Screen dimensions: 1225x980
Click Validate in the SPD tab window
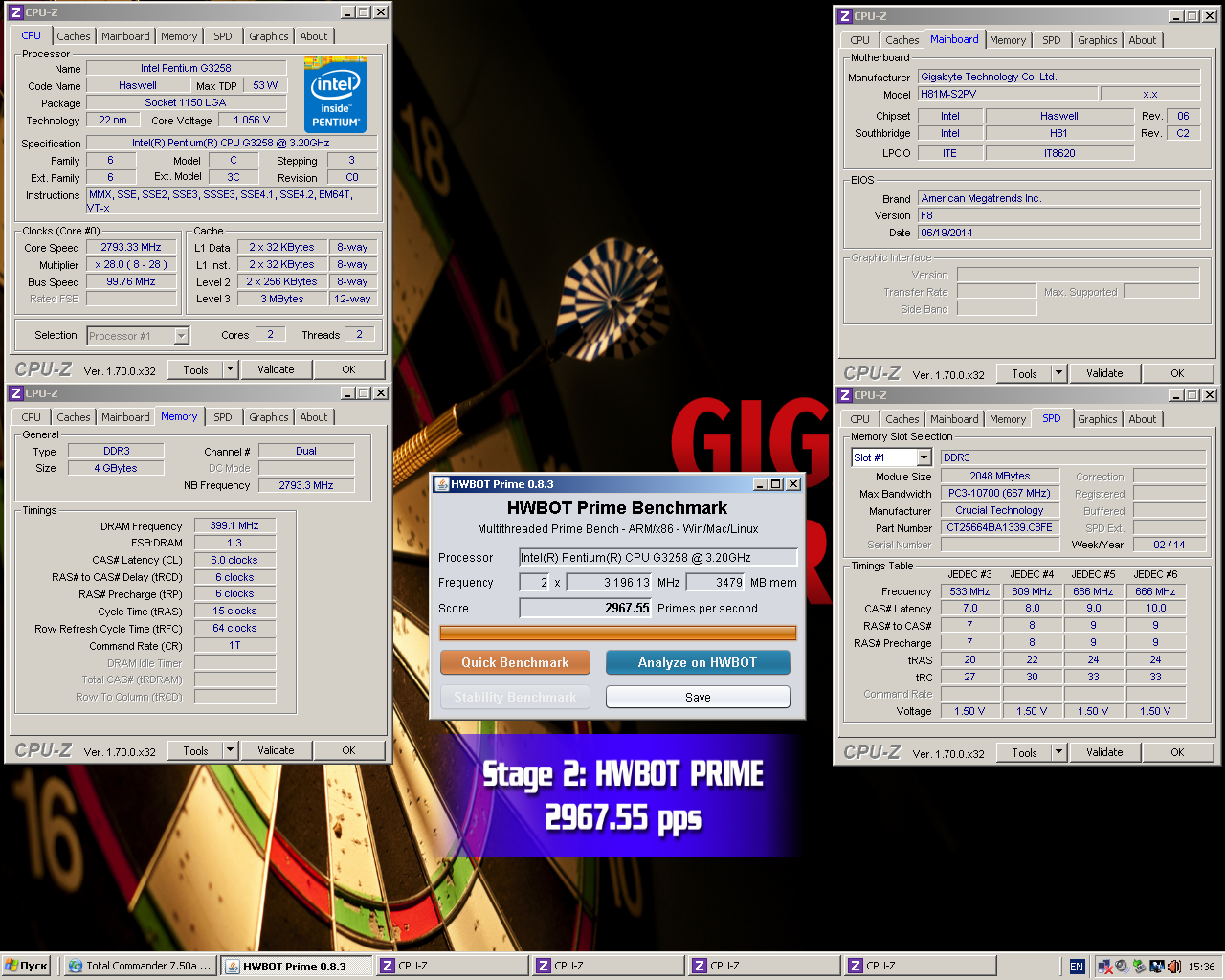click(x=1104, y=752)
